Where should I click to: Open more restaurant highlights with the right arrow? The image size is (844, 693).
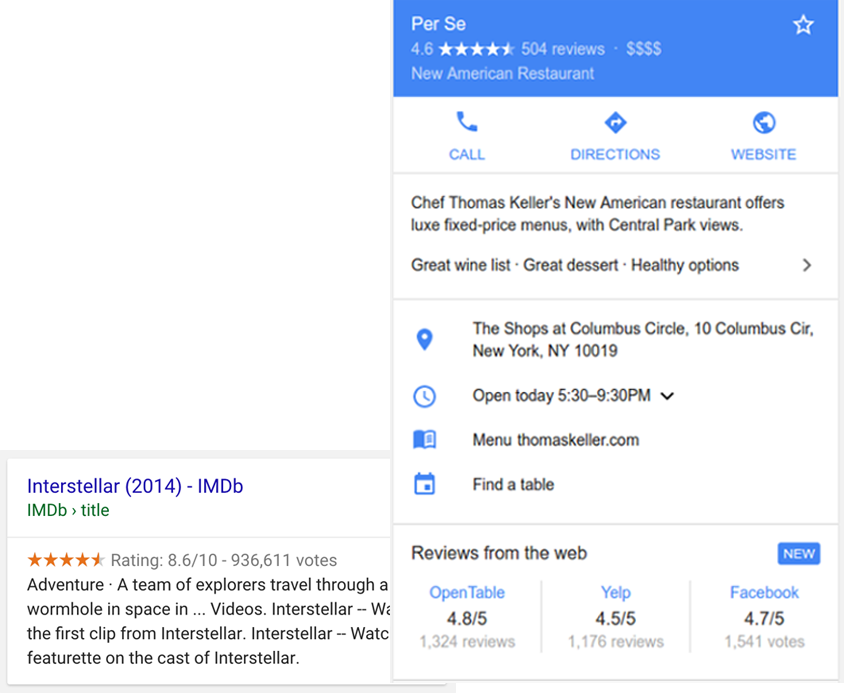point(808,265)
